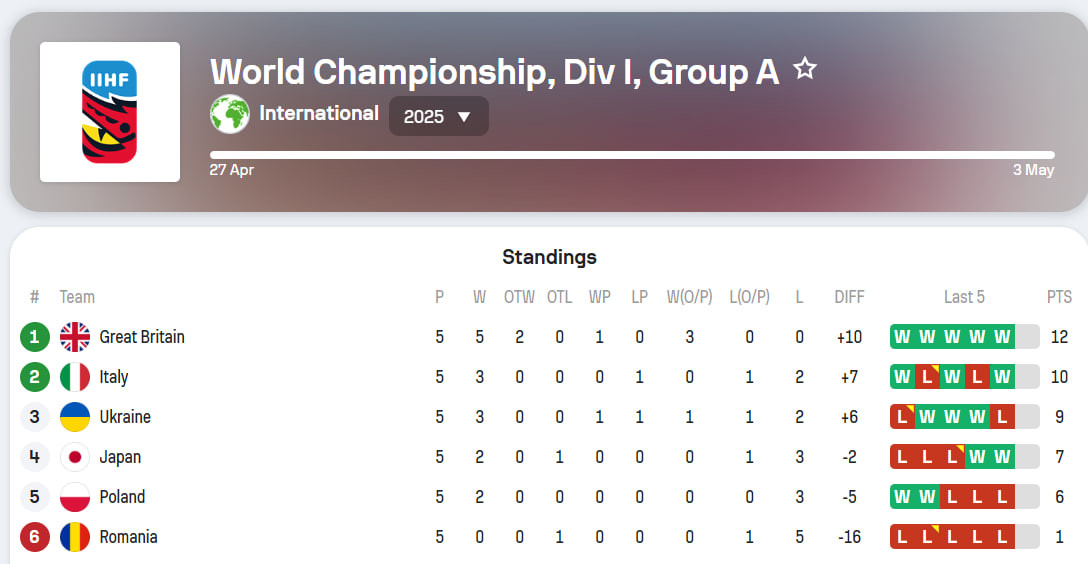This screenshot has height=564, width=1088.
Task: Click the Ukraine flag icon
Action: [75, 417]
